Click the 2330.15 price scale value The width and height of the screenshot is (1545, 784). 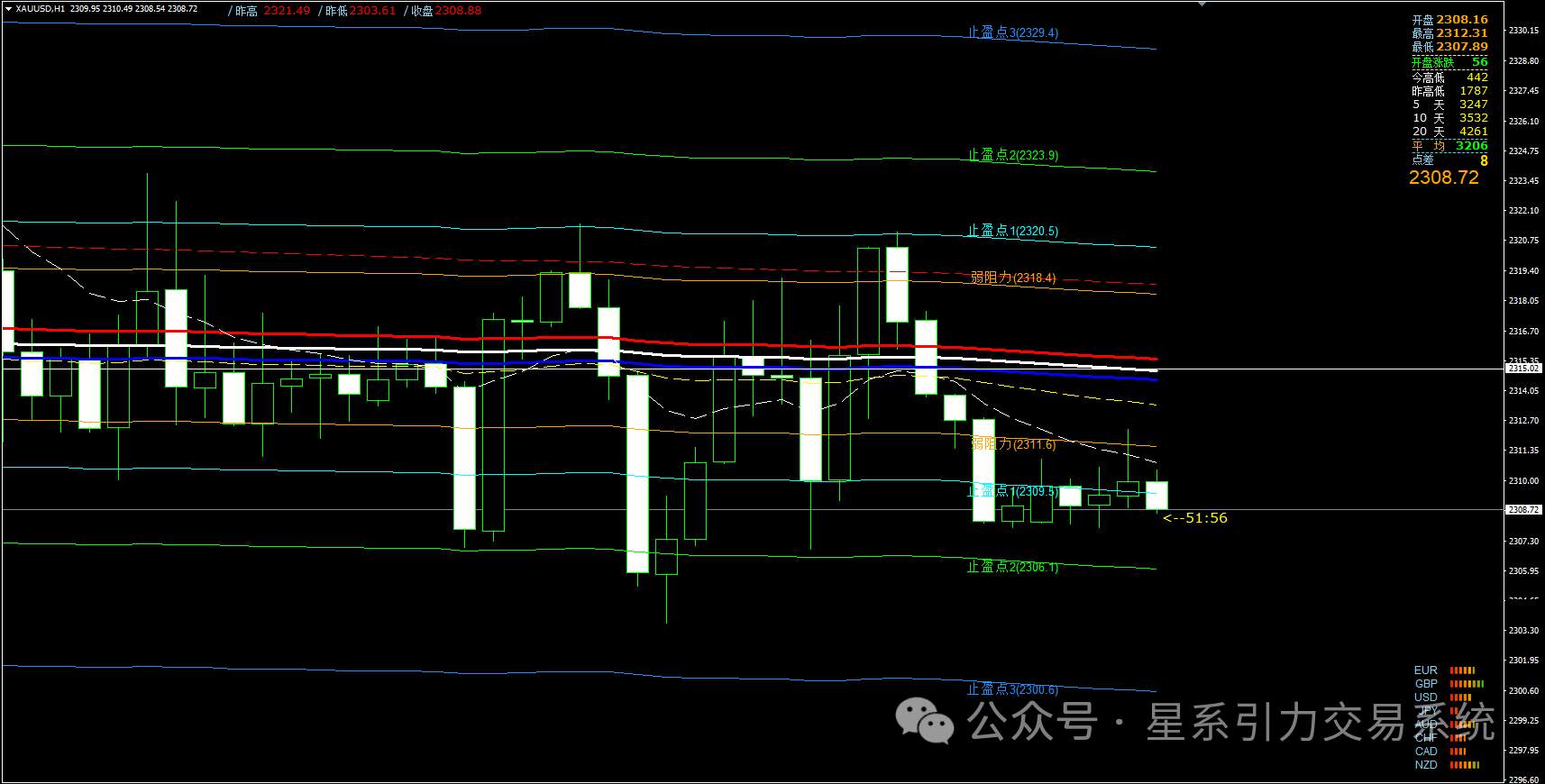coord(1523,31)
